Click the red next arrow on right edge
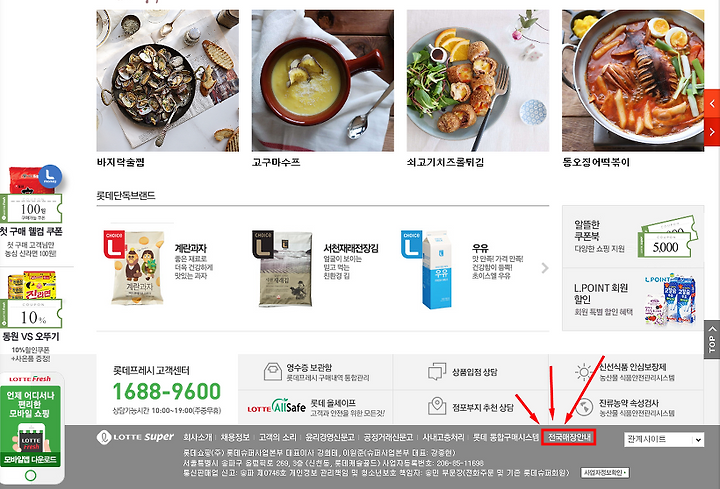Image resolution: width=720 pixels, height=489 pixels. [x=712, y=132]
